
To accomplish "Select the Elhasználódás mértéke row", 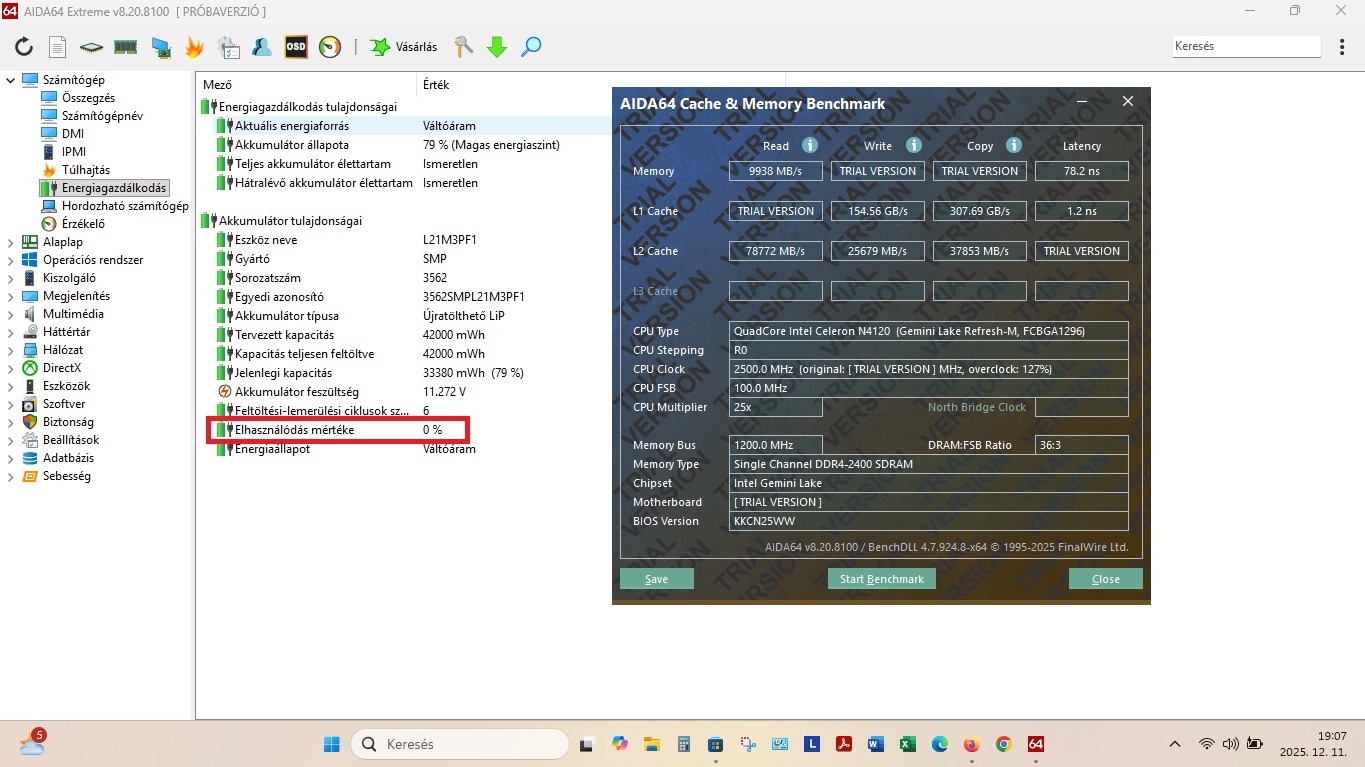I will coord(405,430).
